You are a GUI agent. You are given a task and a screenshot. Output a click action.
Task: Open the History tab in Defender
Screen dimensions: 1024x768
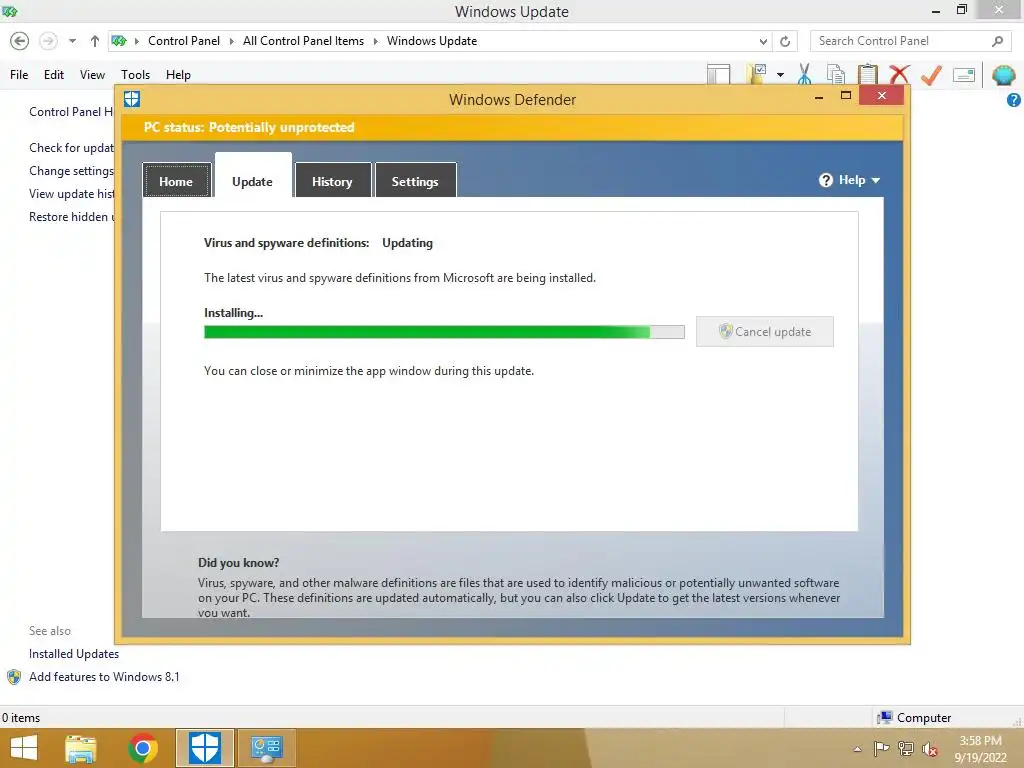tap(332, 180)
